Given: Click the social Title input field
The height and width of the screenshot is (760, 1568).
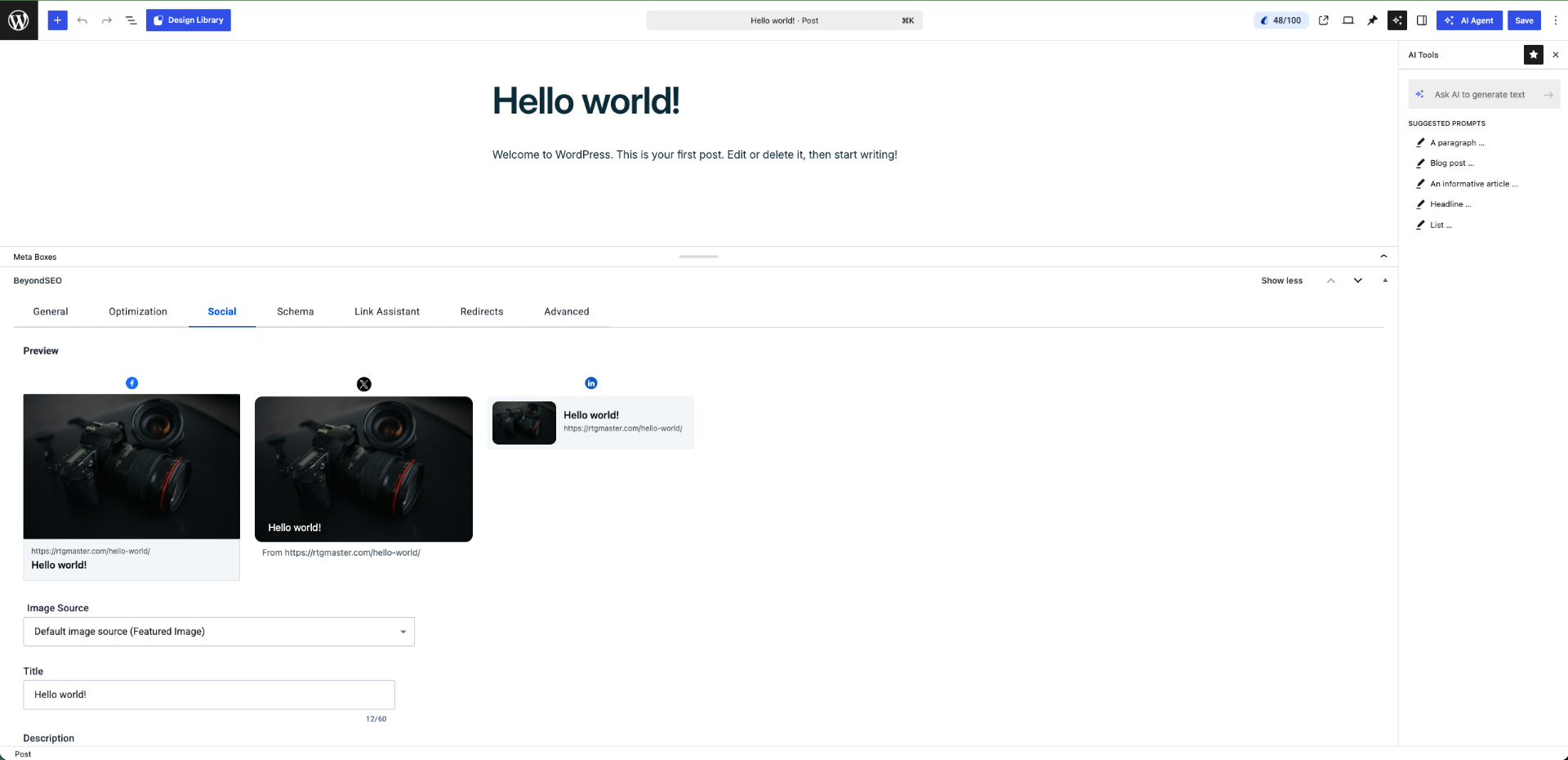Looking at the screenshot, I should (x=209, y=695).
